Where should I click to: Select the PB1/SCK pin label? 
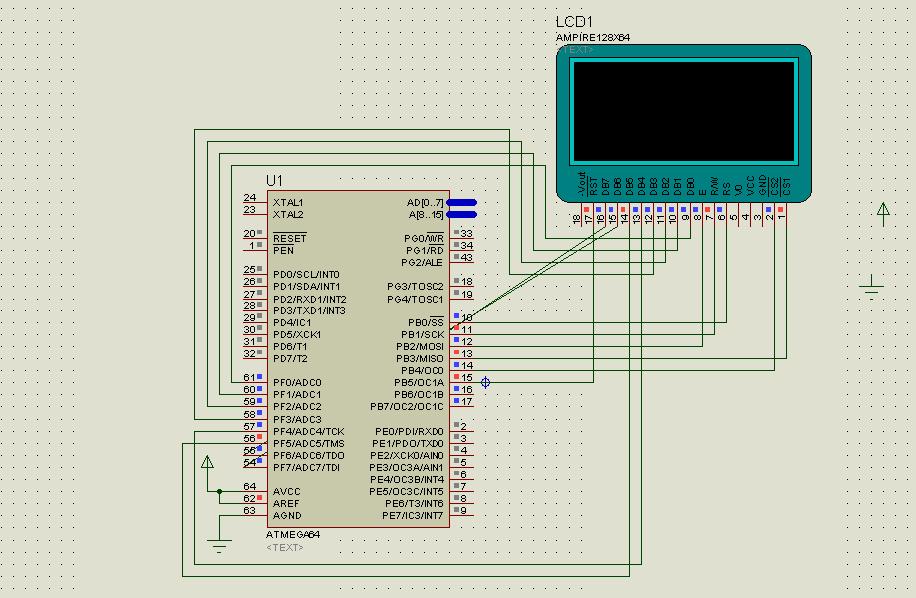tap(422, 335)
